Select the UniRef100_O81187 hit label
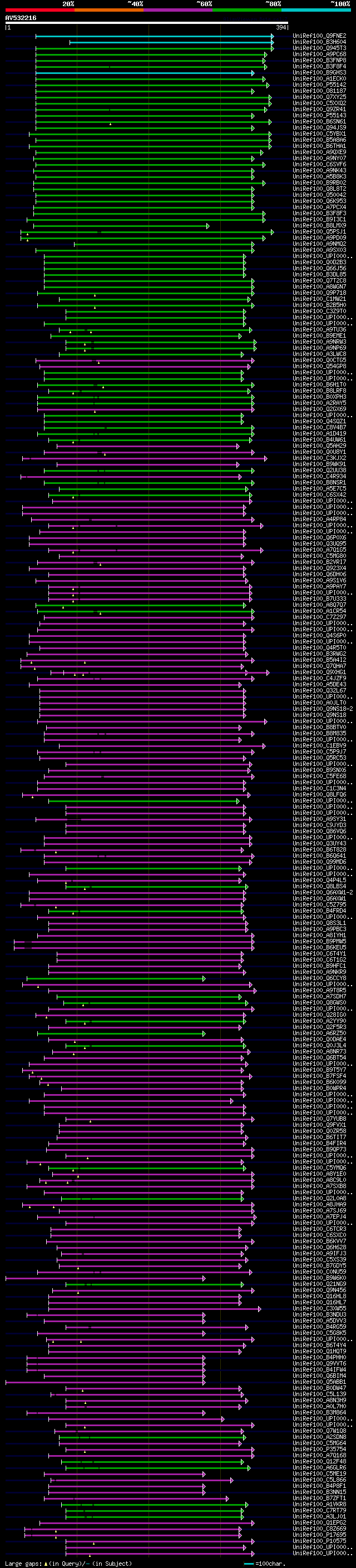 click(319, 91)
